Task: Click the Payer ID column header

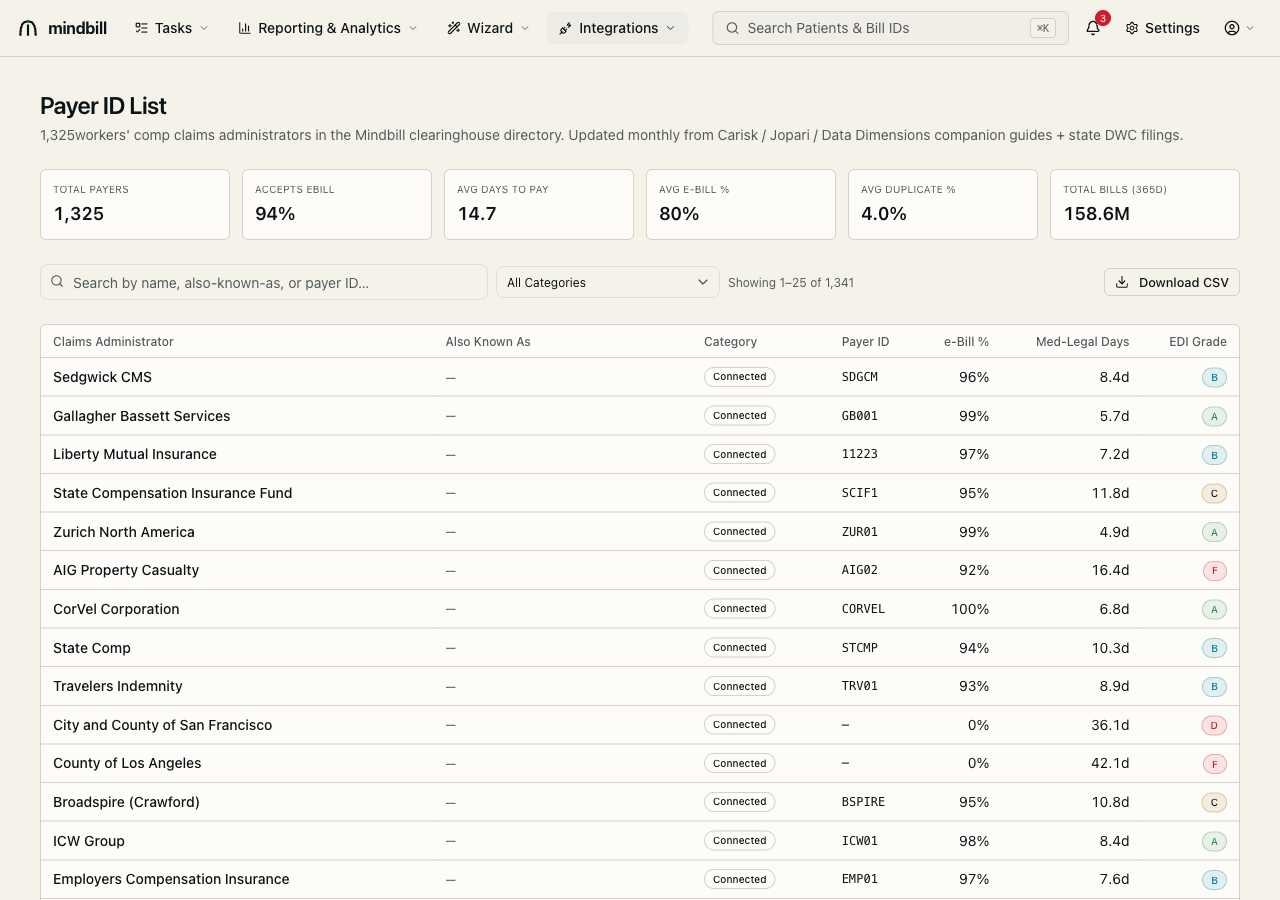Action: click(865, 341)
